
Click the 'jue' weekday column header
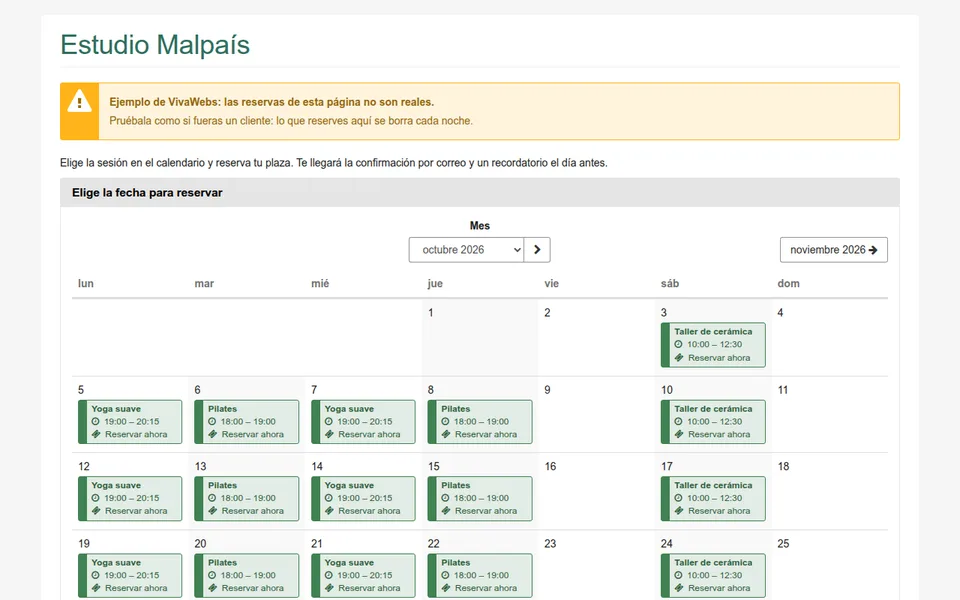[x=435, y=283]
